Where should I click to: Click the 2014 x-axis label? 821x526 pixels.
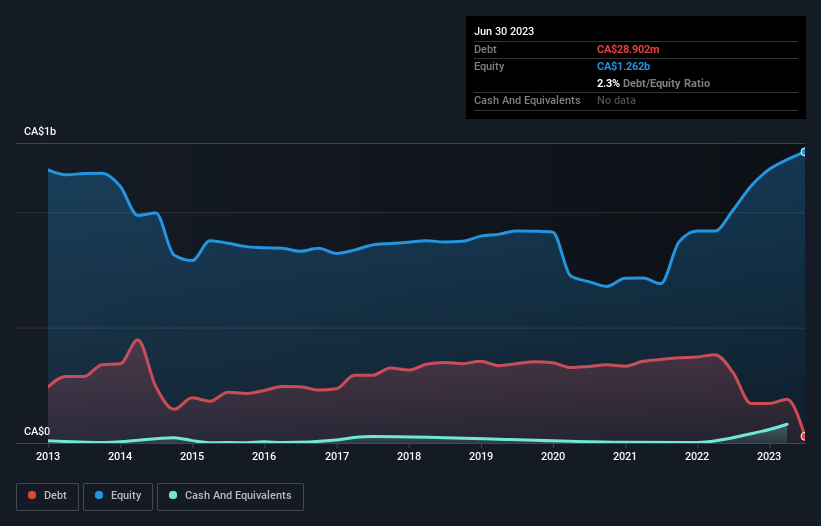pyautogui.click(x=120, y=456)
